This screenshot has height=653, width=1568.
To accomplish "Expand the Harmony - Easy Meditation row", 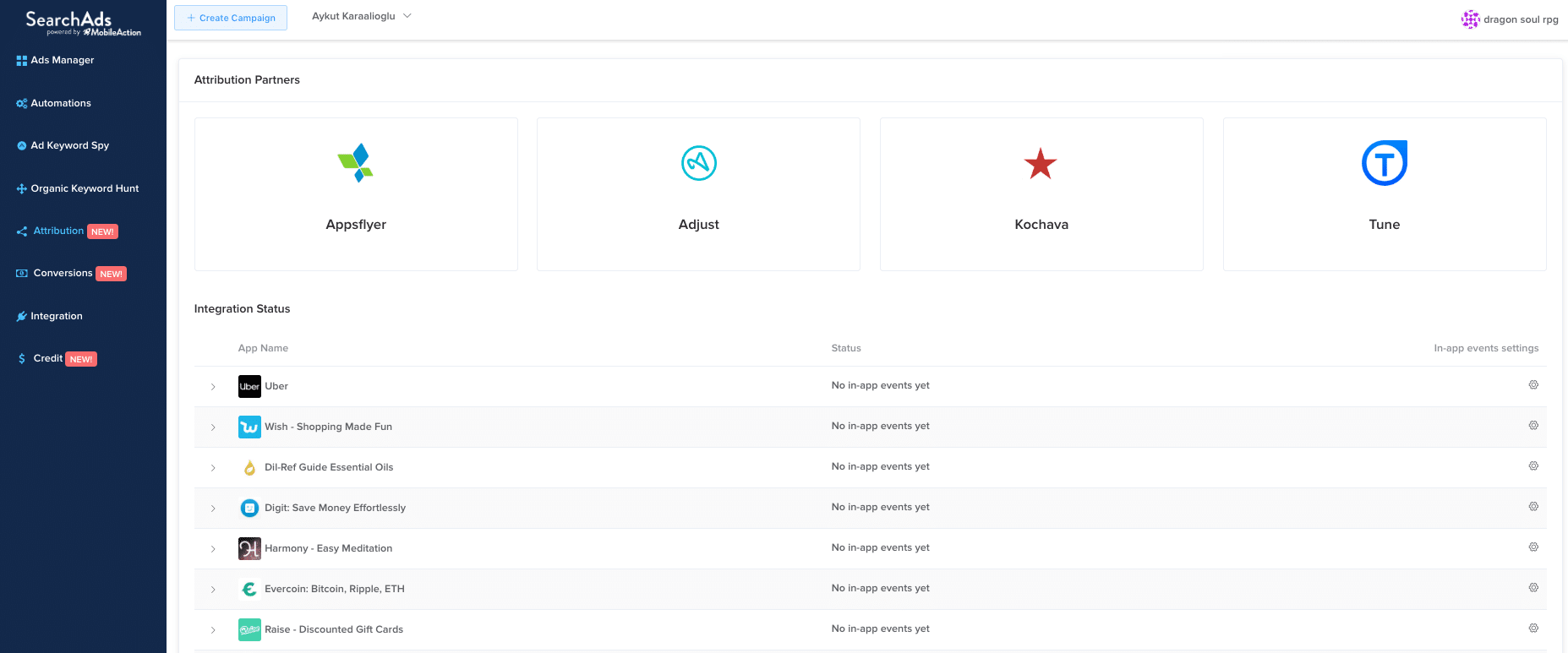I will point(213,549).
